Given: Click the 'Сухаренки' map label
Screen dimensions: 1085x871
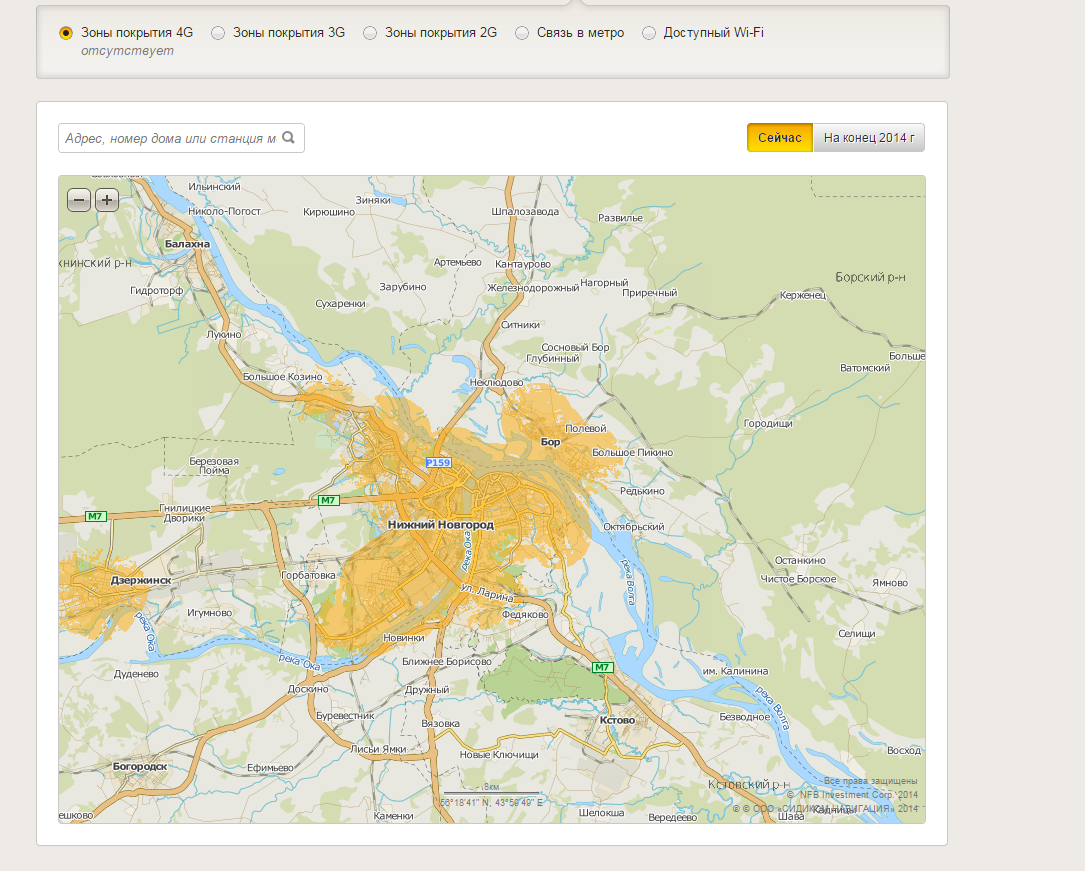Looking at the screenshot, I should 340,303.
